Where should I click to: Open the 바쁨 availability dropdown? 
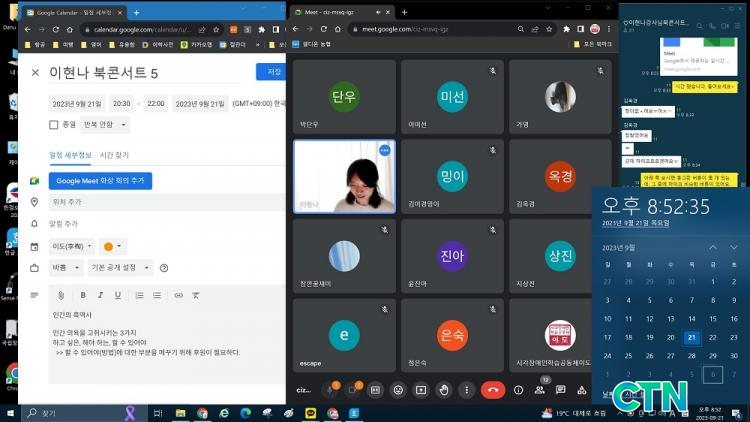[67, 267]
